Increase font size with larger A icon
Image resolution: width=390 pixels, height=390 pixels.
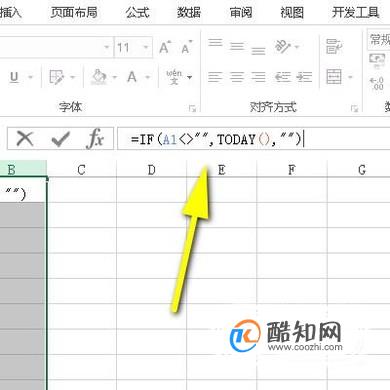tap(165, 48)
